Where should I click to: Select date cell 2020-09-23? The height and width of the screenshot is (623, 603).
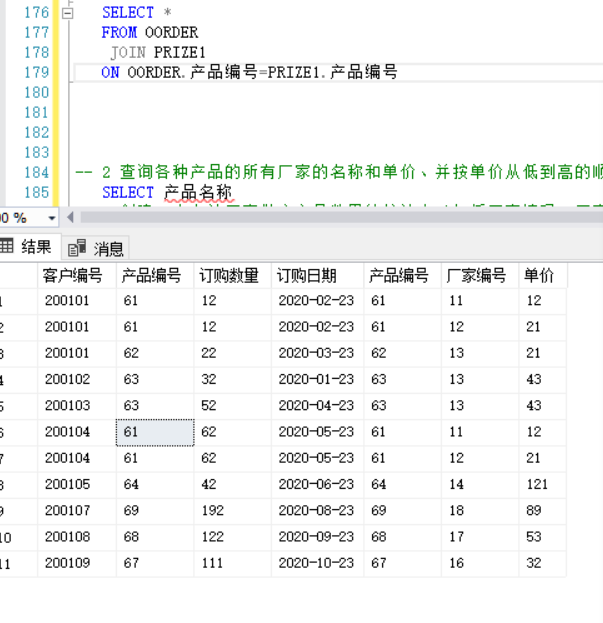317,537
